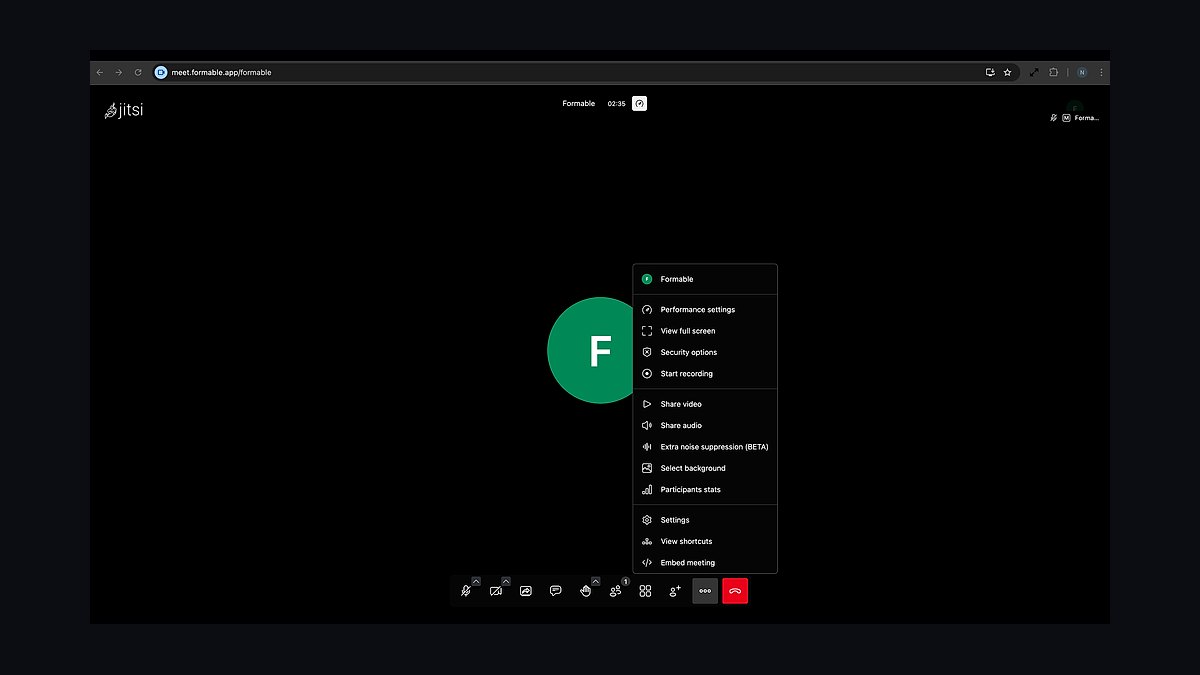
Task: Start screen sharing from toolbar
Action: [x=526, y=591]
